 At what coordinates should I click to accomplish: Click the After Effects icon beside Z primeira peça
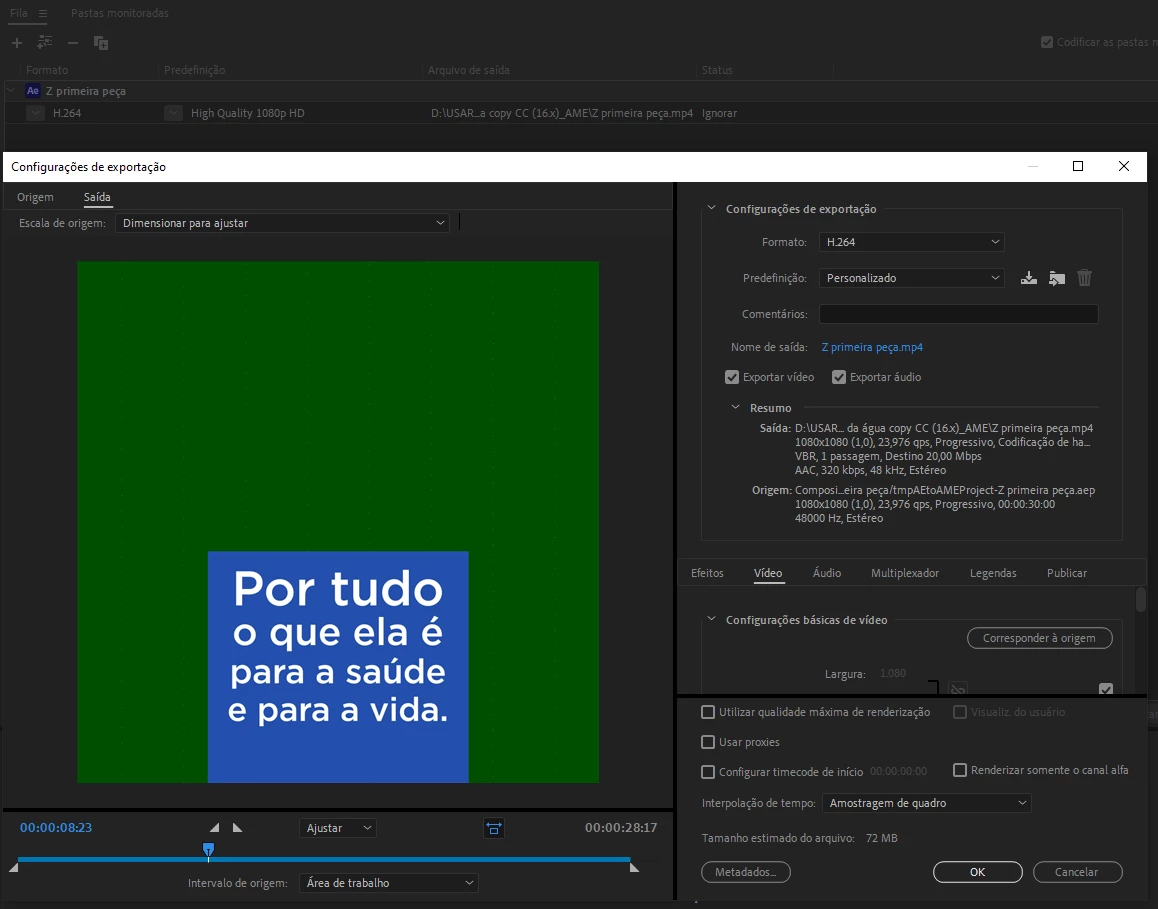pyautogui.click(x=32, y=91)
